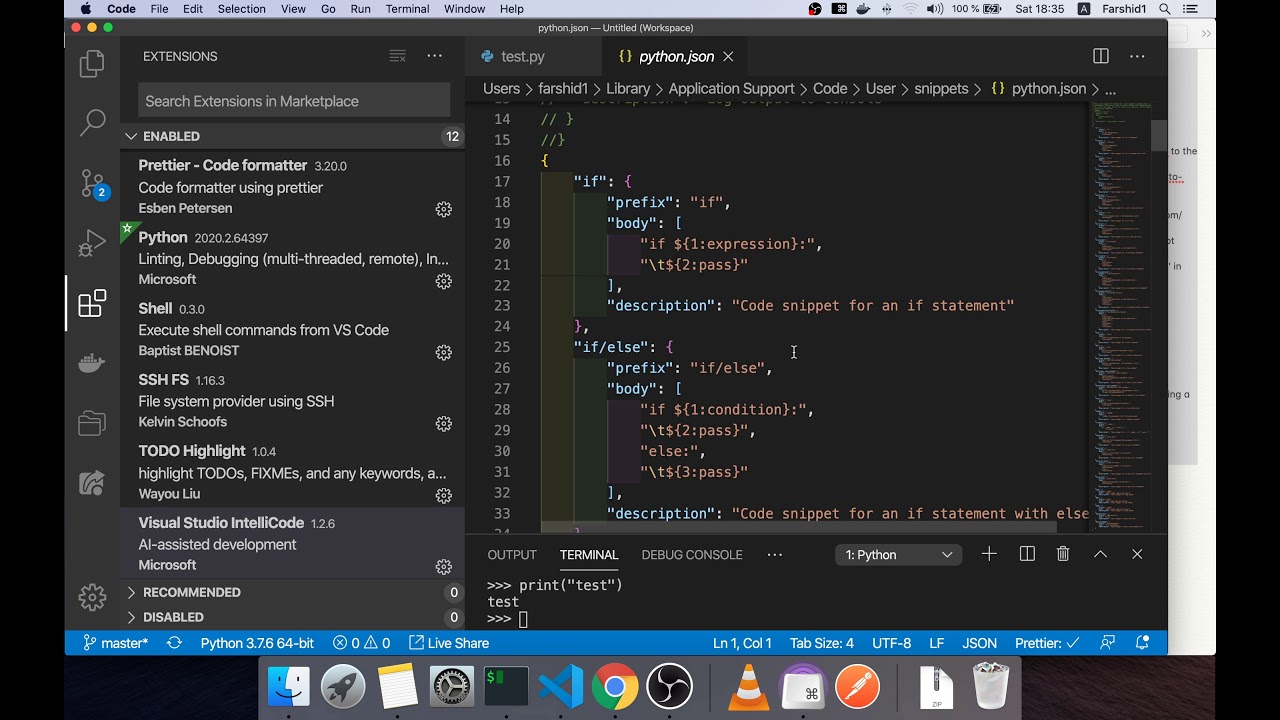Click Python 3.7.6 64-bit interpreter selector
The height and width of the screenshot is (720, 1280).
[257, 643]
